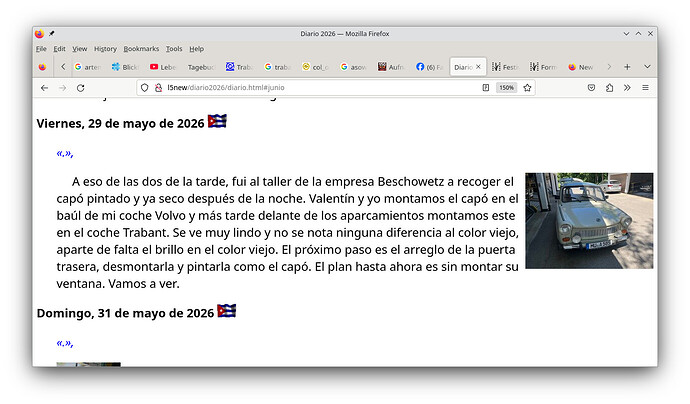Screen dimensions: 690x404
Task: Open the Bookmarks menu
Action: pos(141,49)
